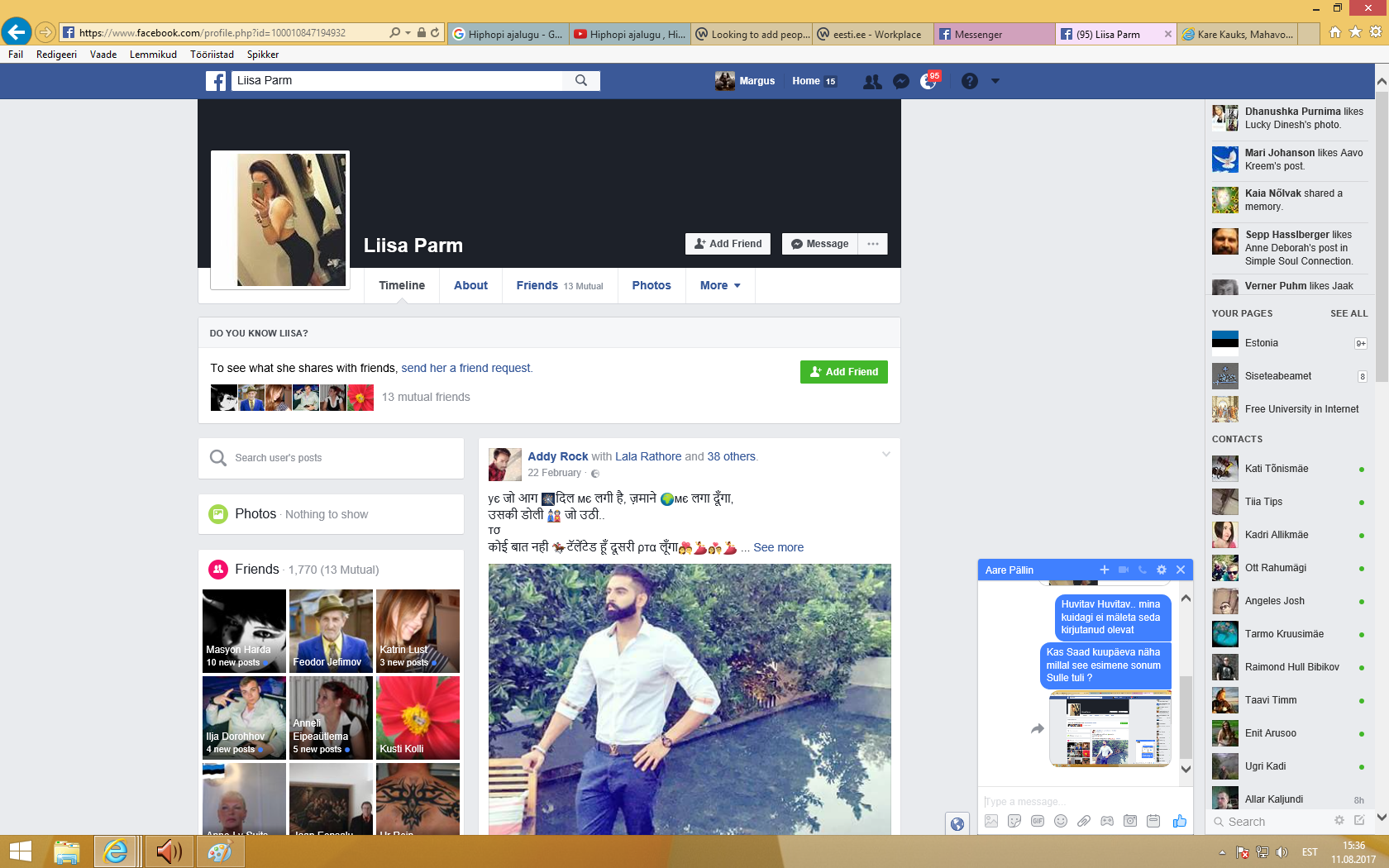Open the friend requests icon

(872, 81)
